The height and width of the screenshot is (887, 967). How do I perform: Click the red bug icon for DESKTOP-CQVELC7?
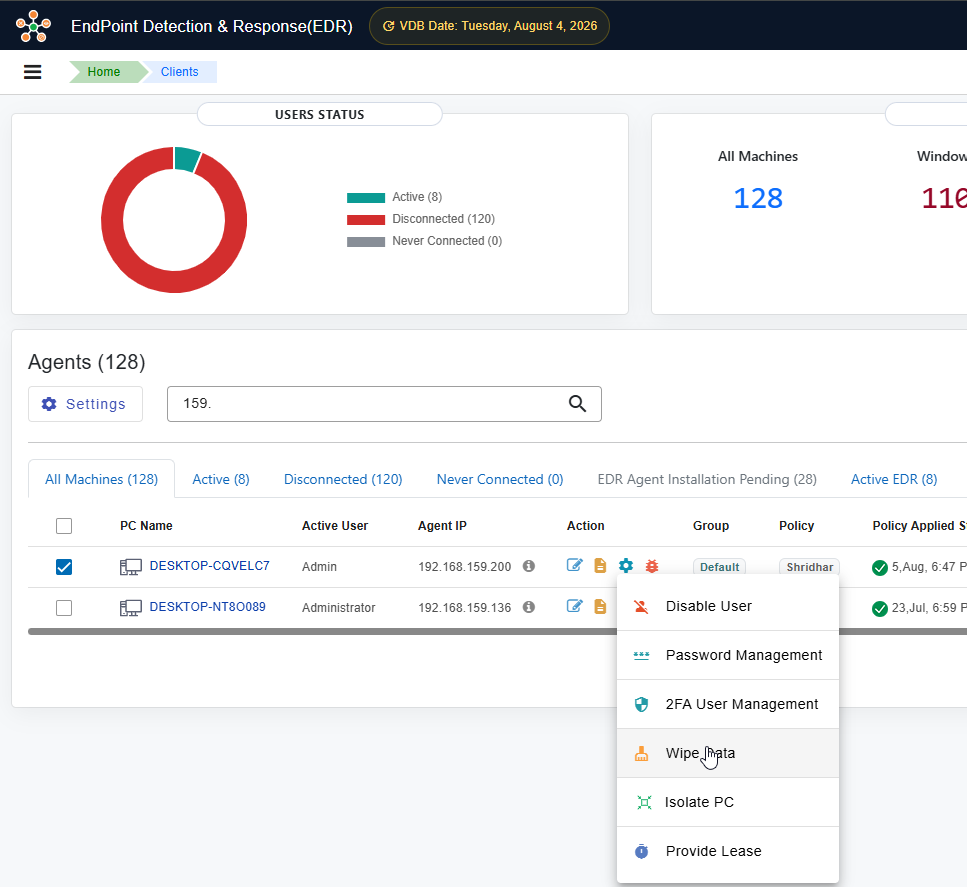click(652, 566)
